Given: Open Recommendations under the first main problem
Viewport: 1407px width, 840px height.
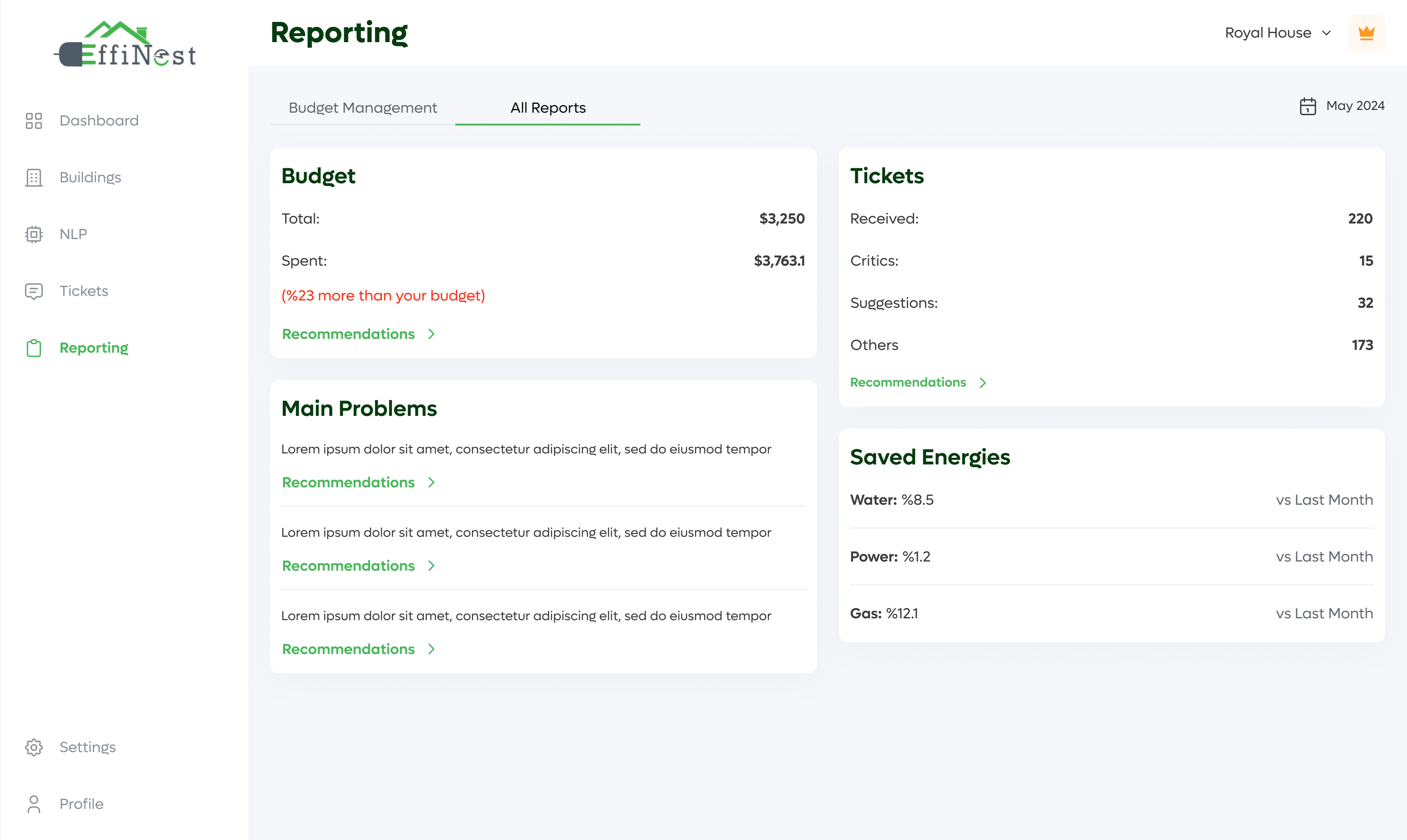Looking at the screenshot, I should coord(348,482).
